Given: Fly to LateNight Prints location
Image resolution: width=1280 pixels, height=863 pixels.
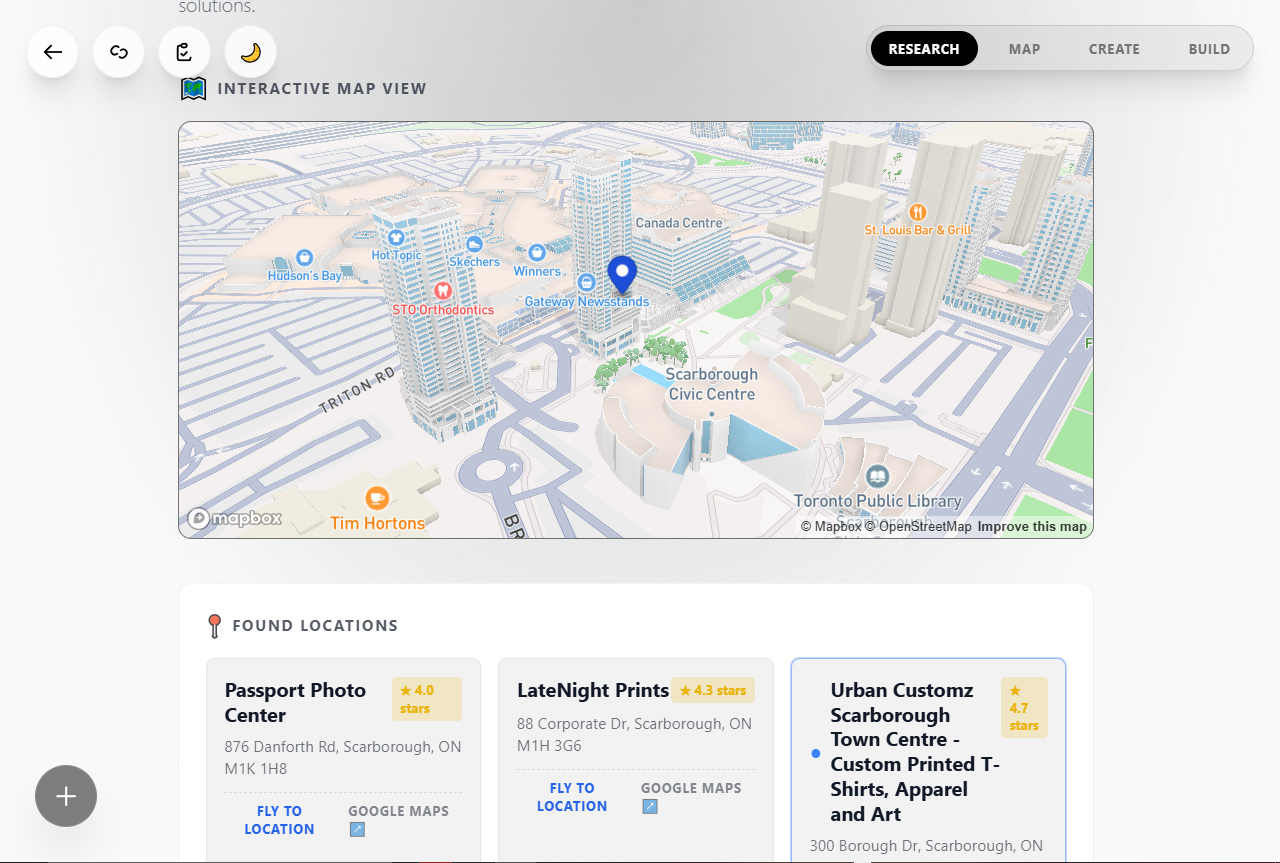Looking at the screenshot, I should pyautogui.click(x=572, y=797).
